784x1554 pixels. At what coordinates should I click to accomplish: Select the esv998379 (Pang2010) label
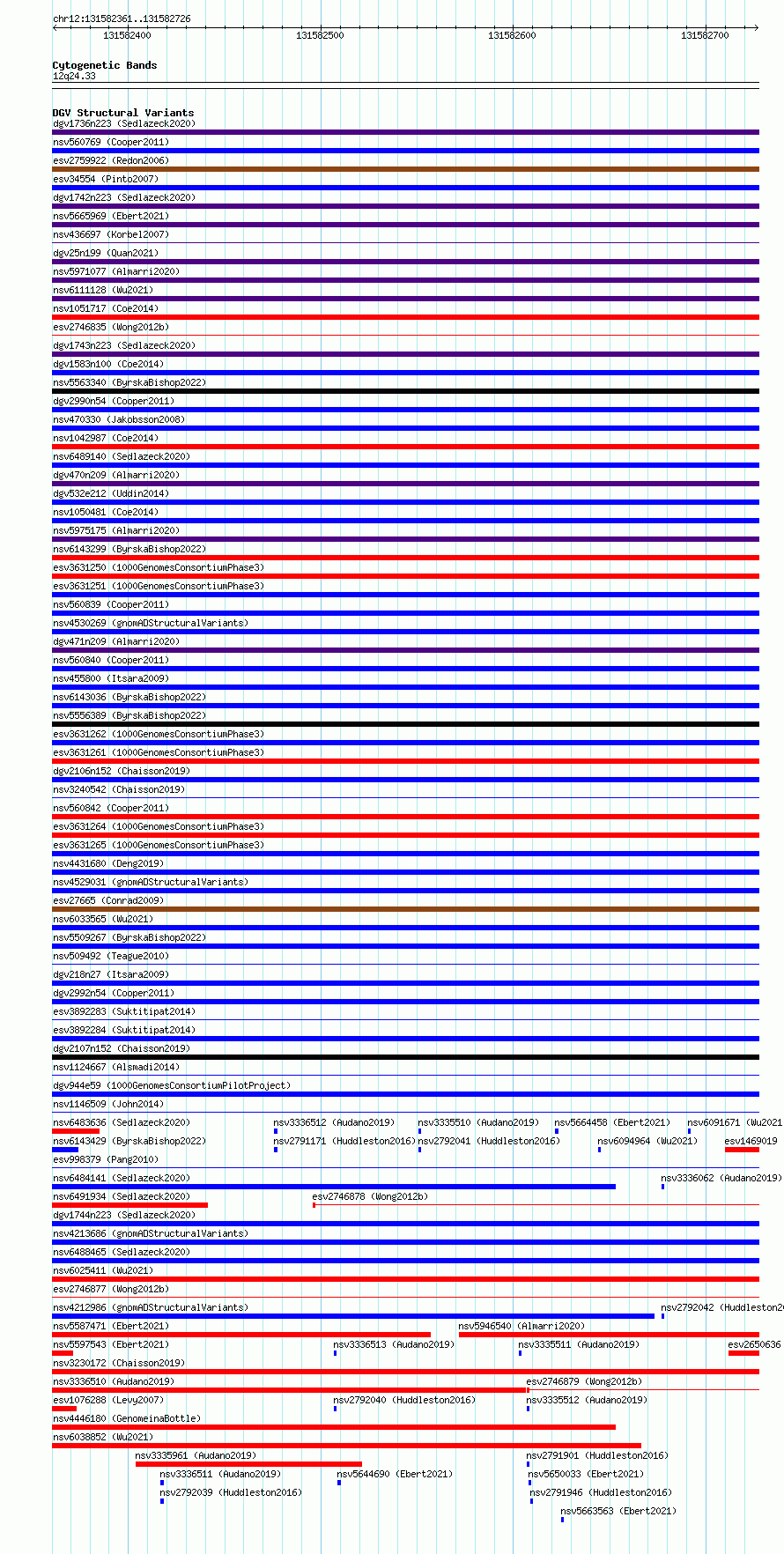point(106,1159)
